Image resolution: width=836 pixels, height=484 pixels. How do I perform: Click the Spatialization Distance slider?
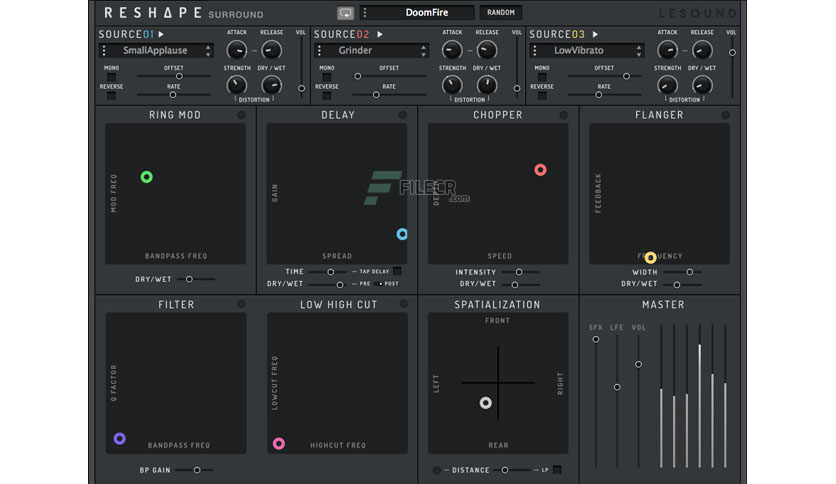tap(512, 470)
